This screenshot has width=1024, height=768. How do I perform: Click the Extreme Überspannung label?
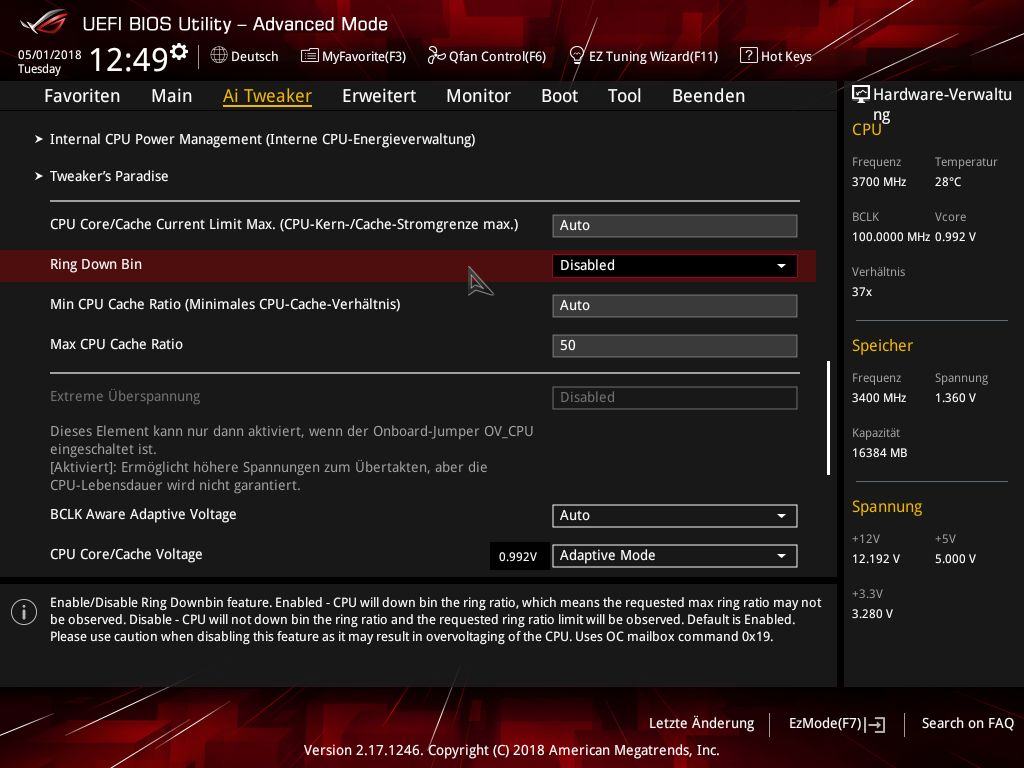click(125, 396)
